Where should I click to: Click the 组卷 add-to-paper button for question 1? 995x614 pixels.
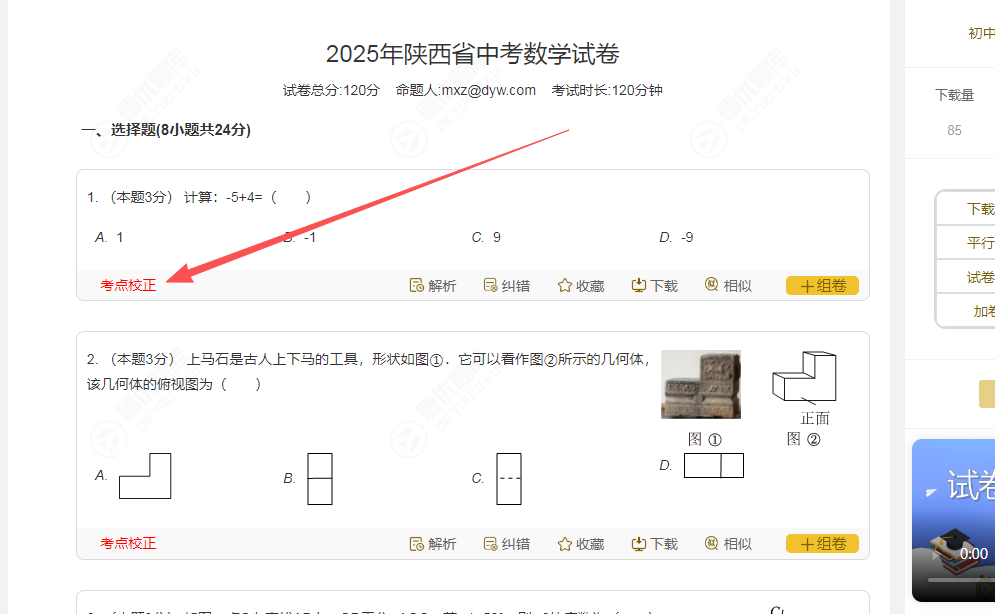pyautogui.click(x=822, y=285)
